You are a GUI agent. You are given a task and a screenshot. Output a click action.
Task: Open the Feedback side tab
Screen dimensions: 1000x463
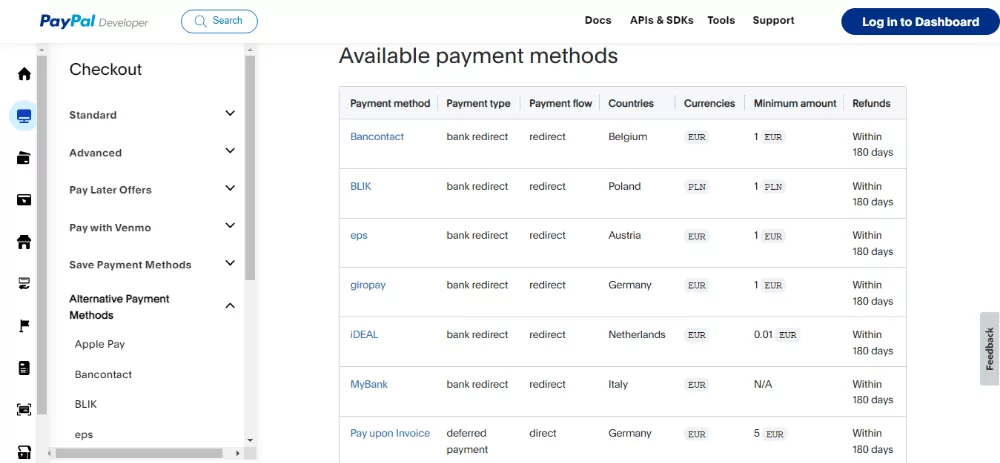989,349
